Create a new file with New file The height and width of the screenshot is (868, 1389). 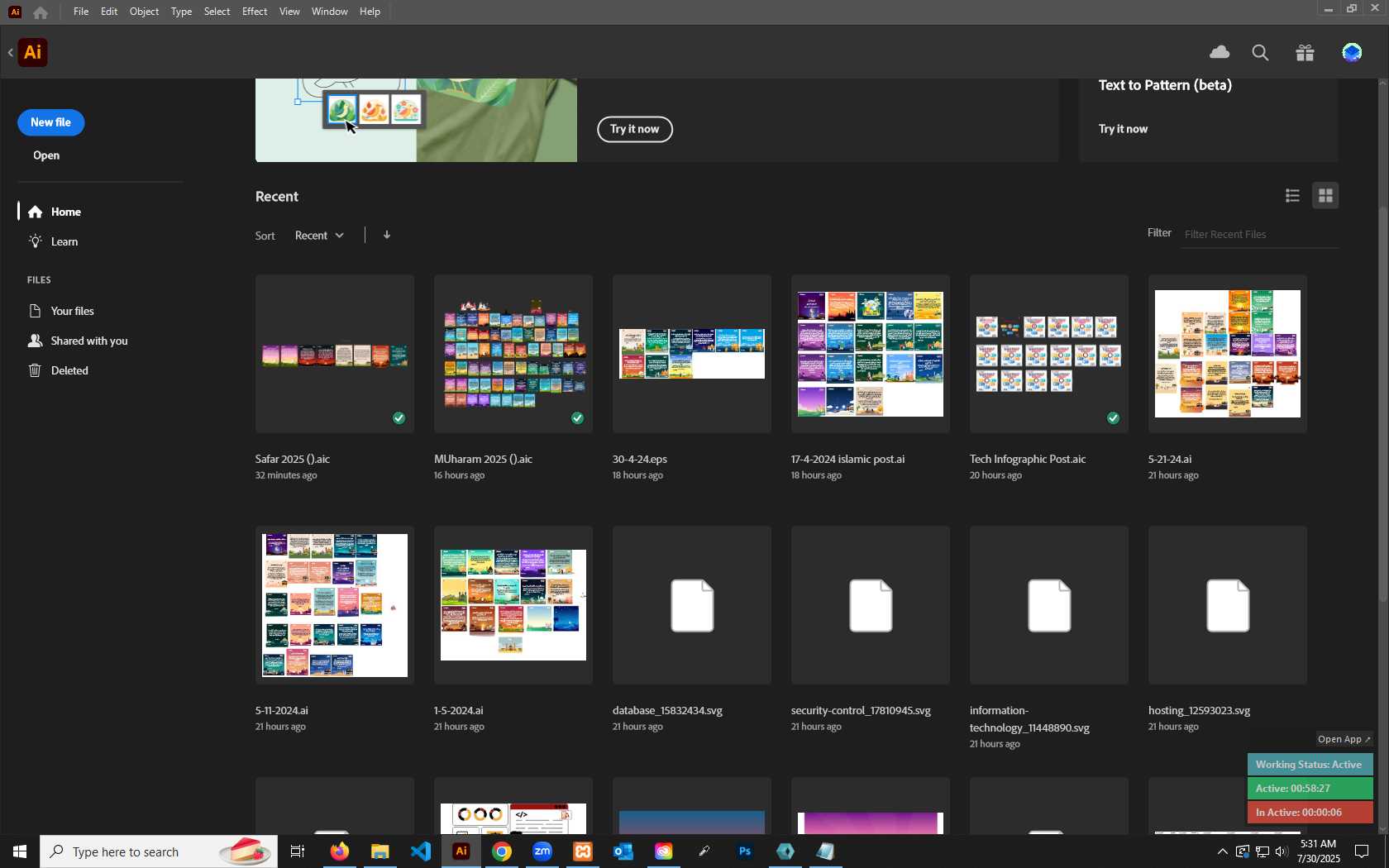coord(51,122)
